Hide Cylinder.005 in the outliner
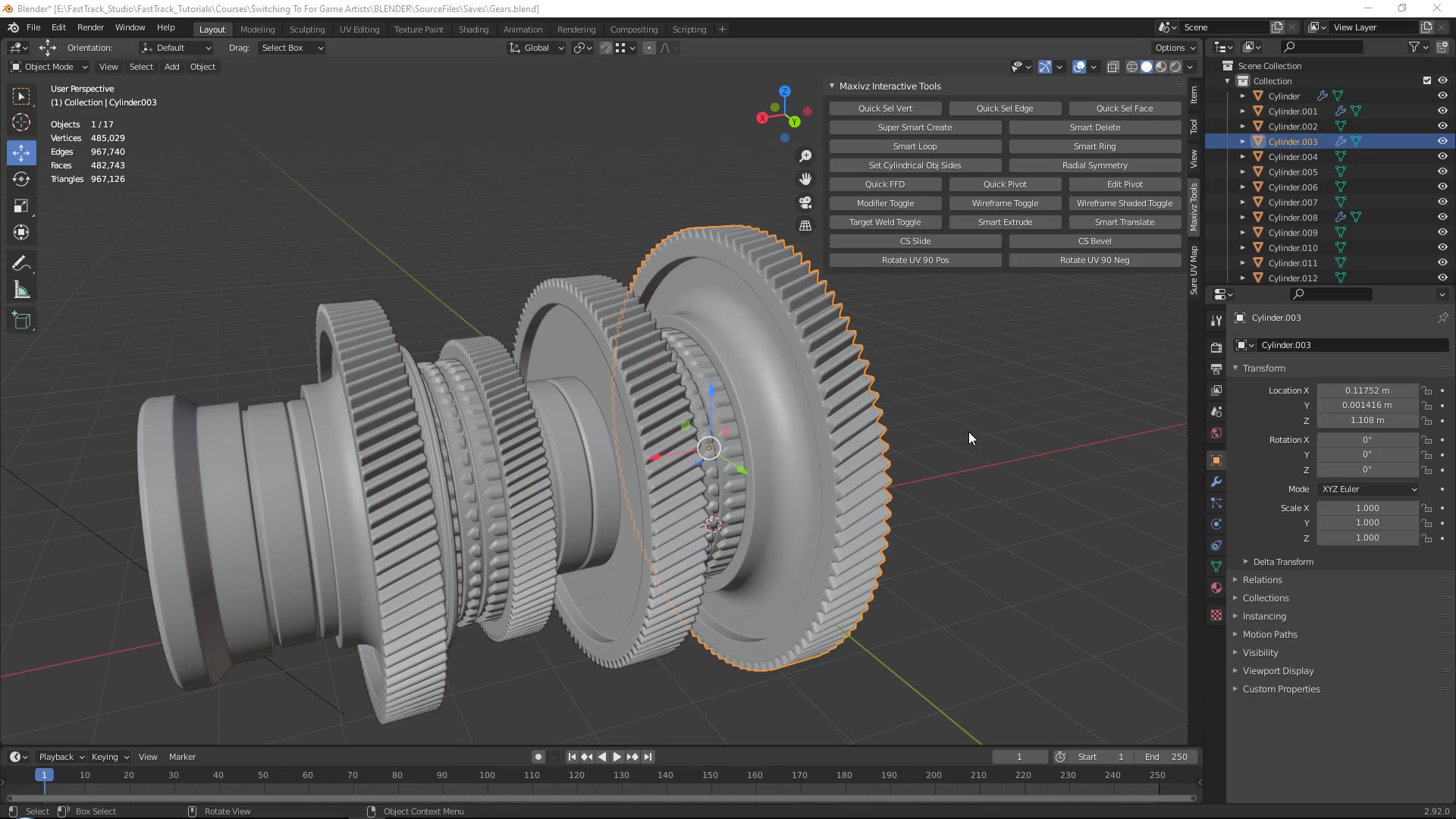The width and height of the screenshot is (1456, 819). [1442, 171]
